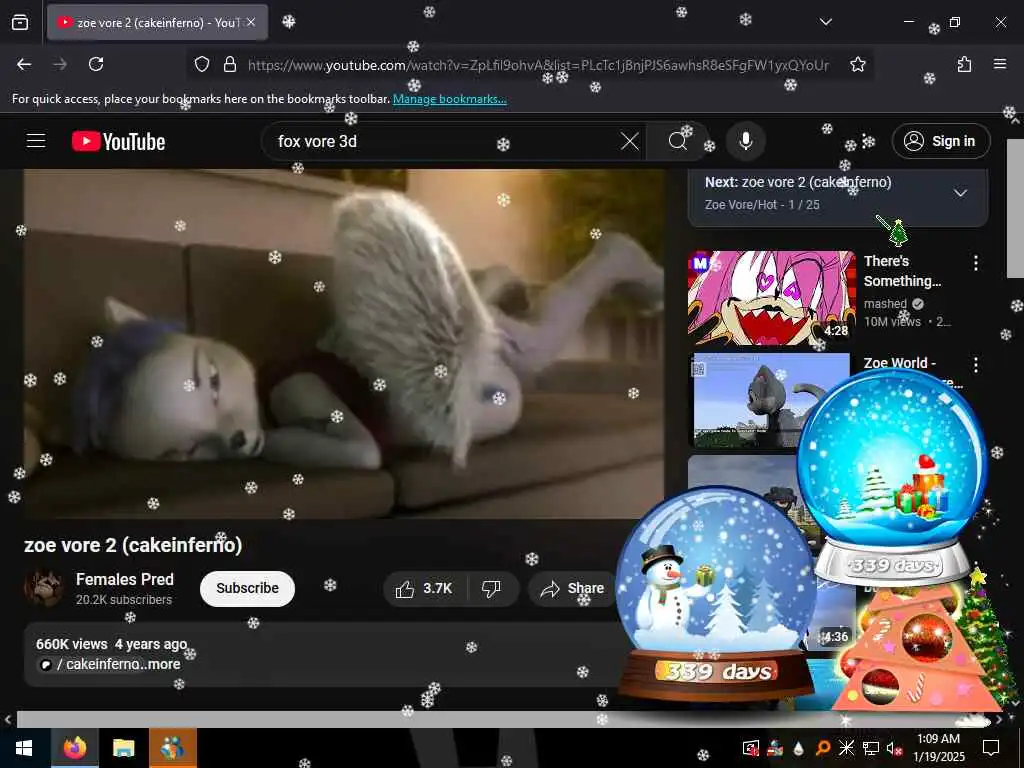Viewport: 1024px width, 768px height.
Task: Open the tracking protection shield icon
Action: 202,64
